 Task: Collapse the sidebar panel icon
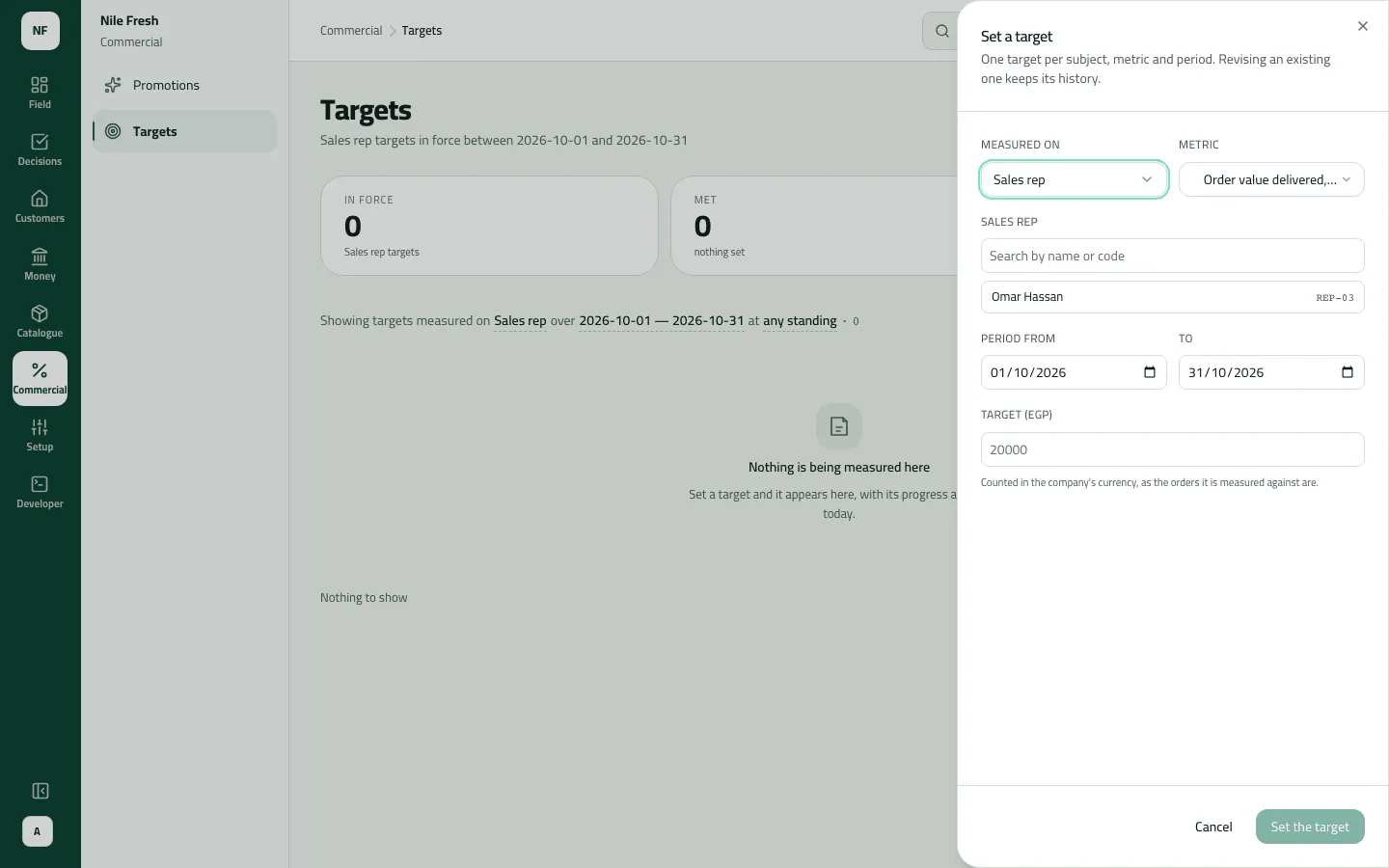40,791
